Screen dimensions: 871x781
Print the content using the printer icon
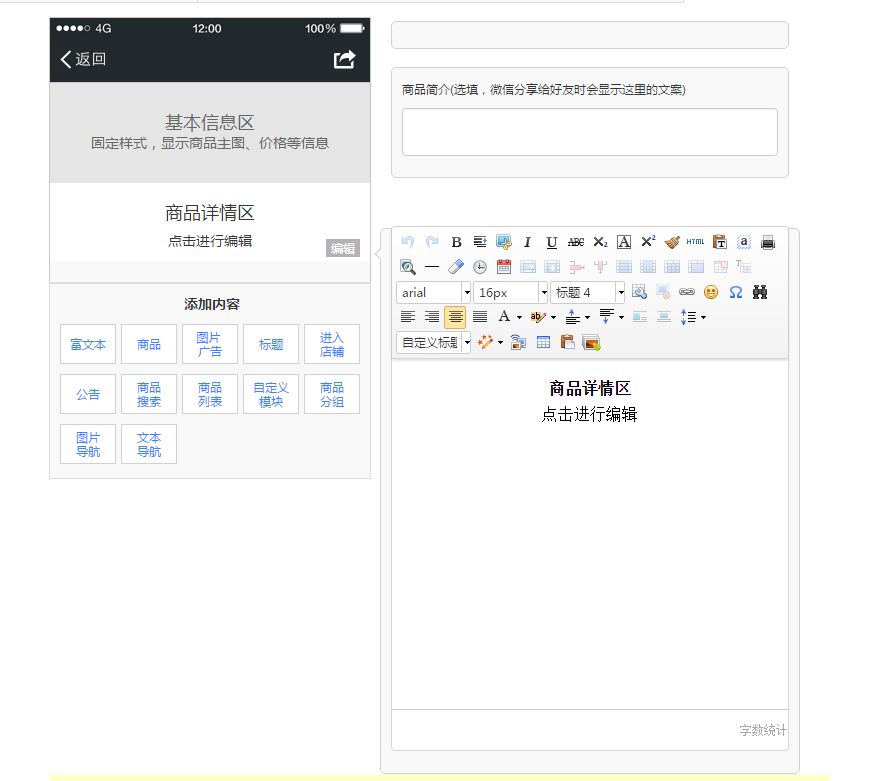pos(767,241)
